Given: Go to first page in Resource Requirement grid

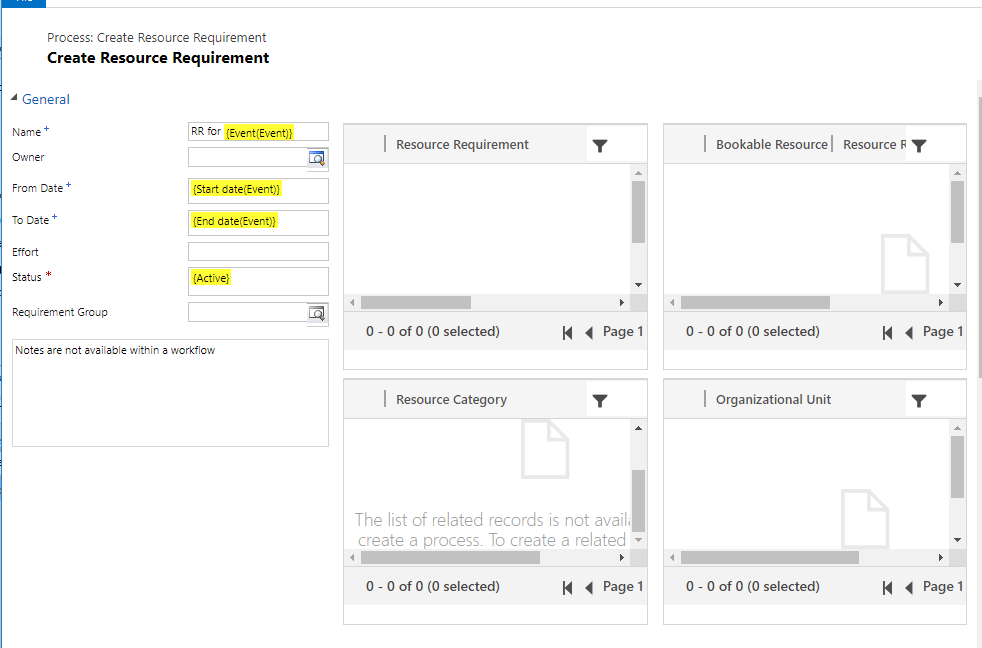Looking at the screenshot, I should click(568, 332).
